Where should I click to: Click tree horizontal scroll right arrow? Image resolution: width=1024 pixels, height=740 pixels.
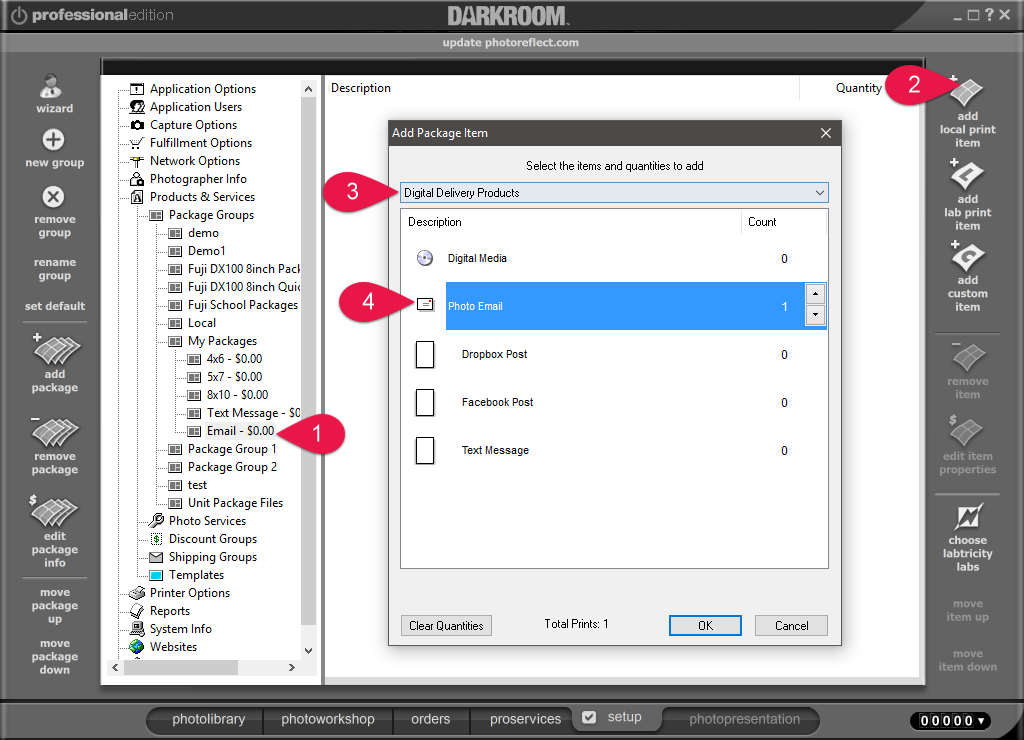click(x=291, y=668)
